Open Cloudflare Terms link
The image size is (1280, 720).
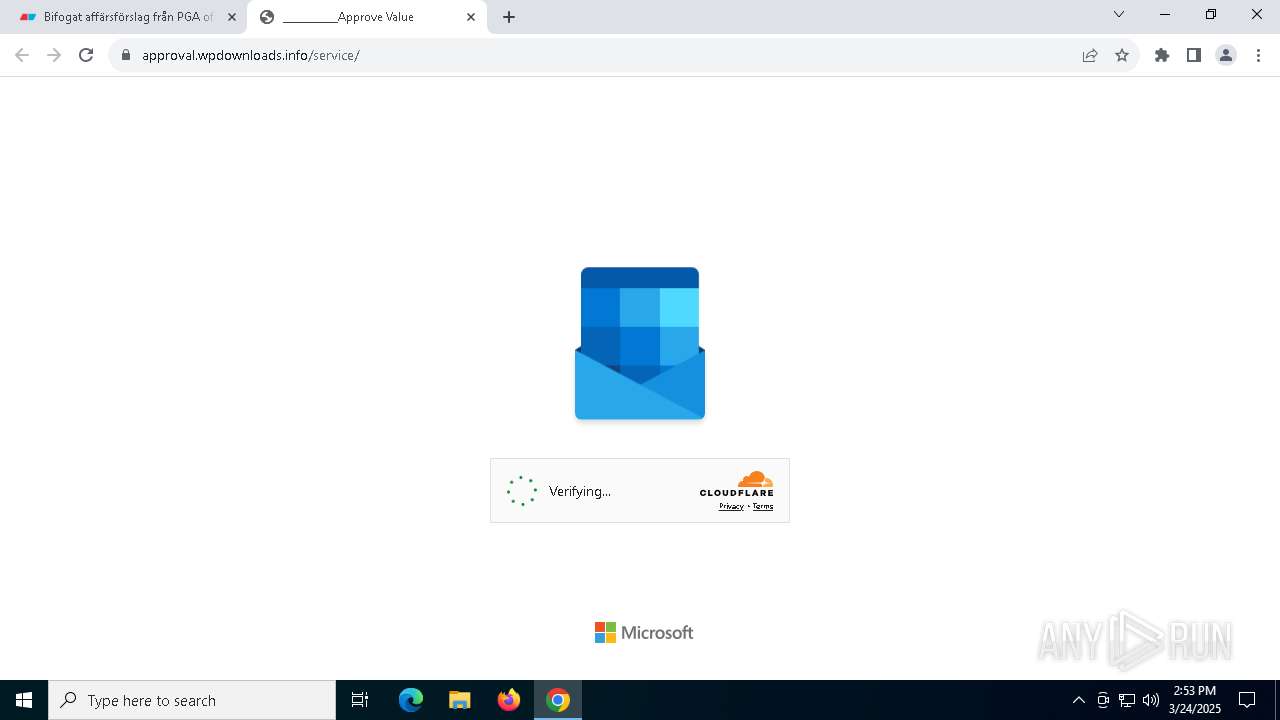tap(763, 506)
